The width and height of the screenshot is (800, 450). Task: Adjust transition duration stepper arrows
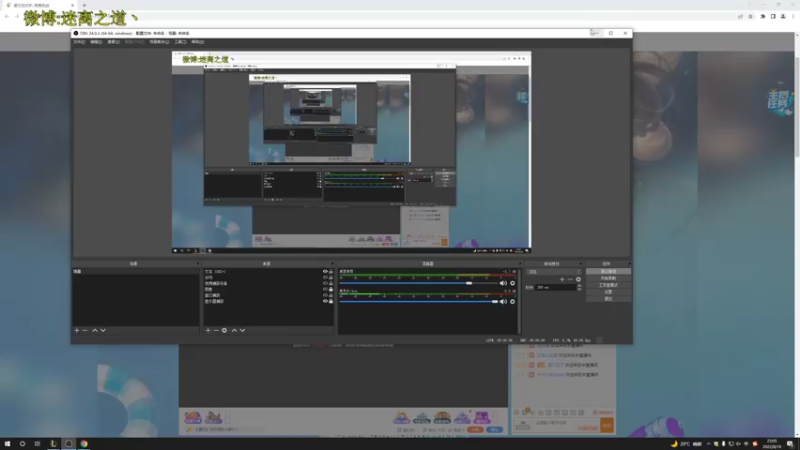pos(579,288)
